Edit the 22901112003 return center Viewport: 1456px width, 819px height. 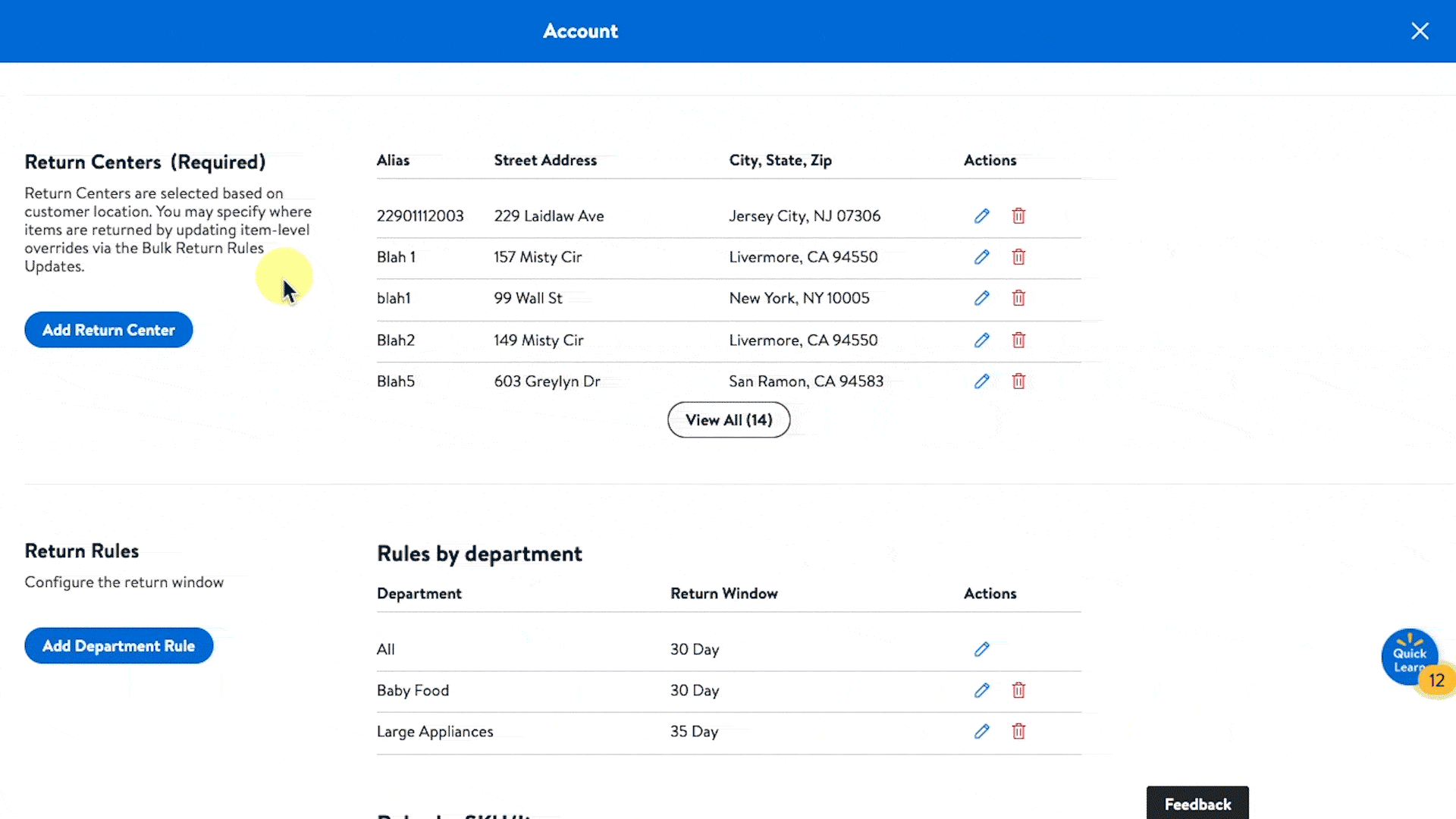pos(981,216)
